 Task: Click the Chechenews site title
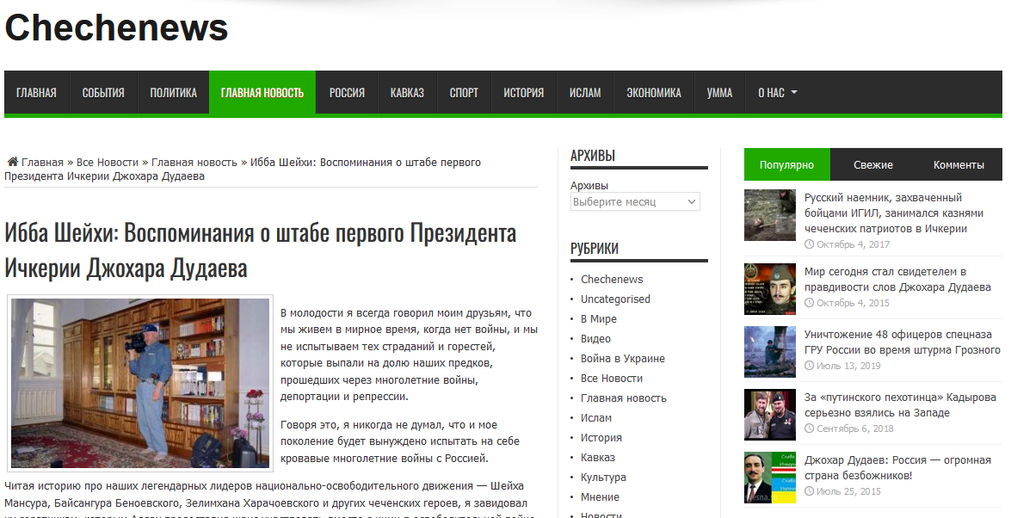pos(116,28)
